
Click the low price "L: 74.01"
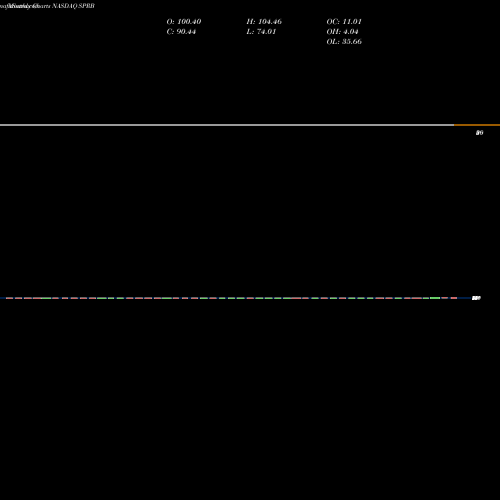261,32
